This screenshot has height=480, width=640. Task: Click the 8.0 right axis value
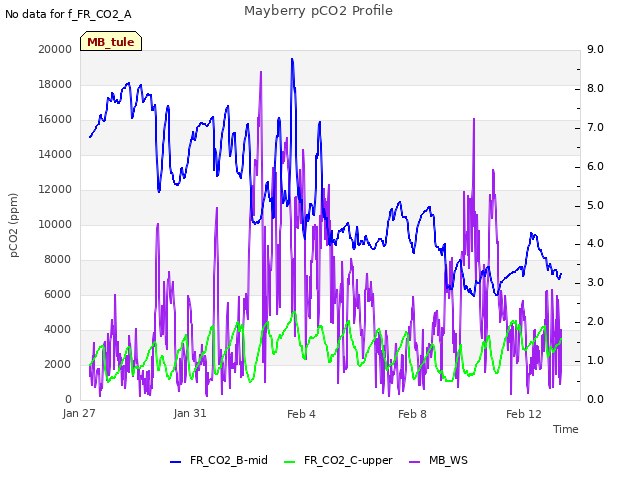[595, 88]
